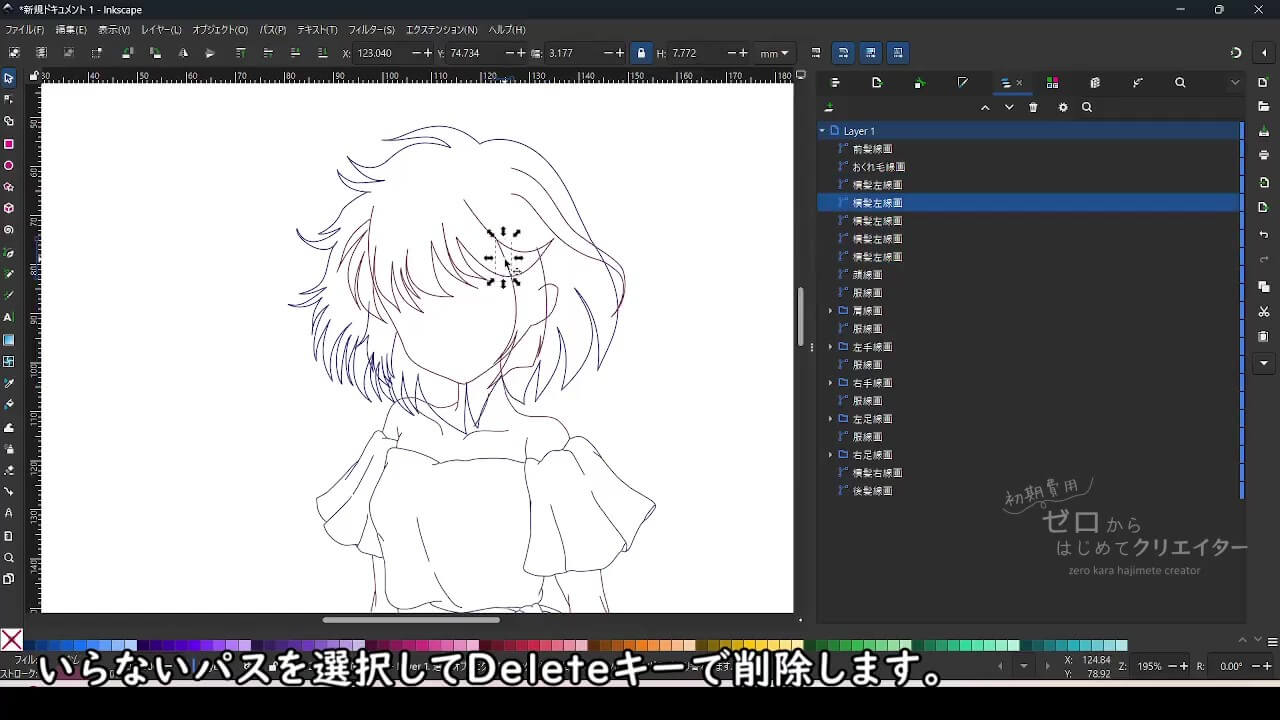The height and width of the screenshot is (720, 1280).
Task: Click the raise layer up-arrow button
Action: [985, 107]
